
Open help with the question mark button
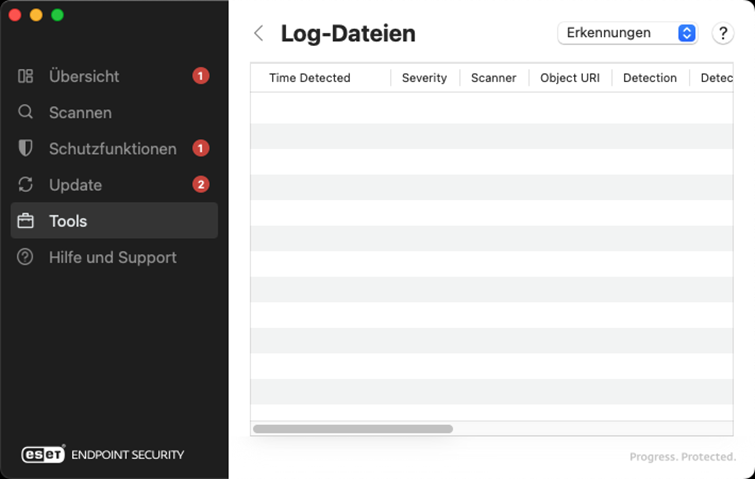pyautogui.click(x=722, y=33)
